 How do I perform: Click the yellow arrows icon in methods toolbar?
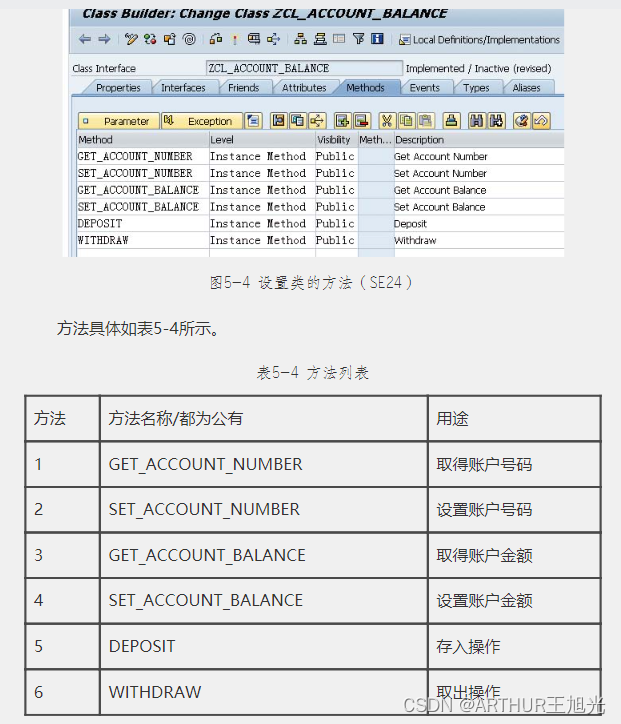(x=317, y=121)
